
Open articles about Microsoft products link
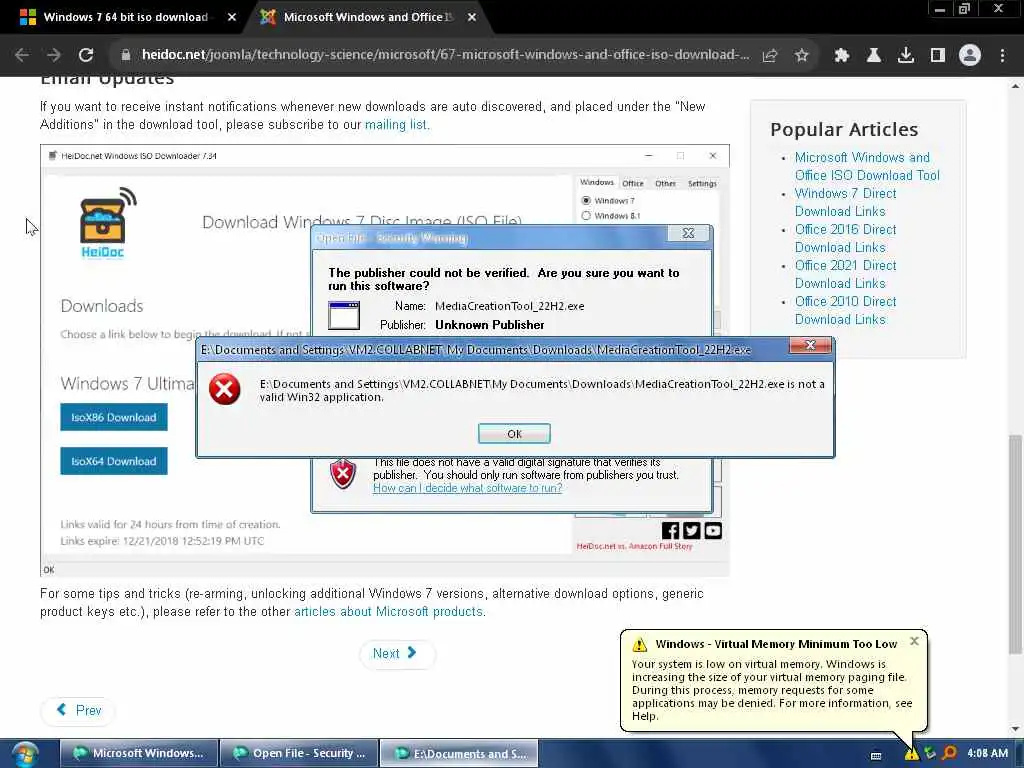coord(389,612)
